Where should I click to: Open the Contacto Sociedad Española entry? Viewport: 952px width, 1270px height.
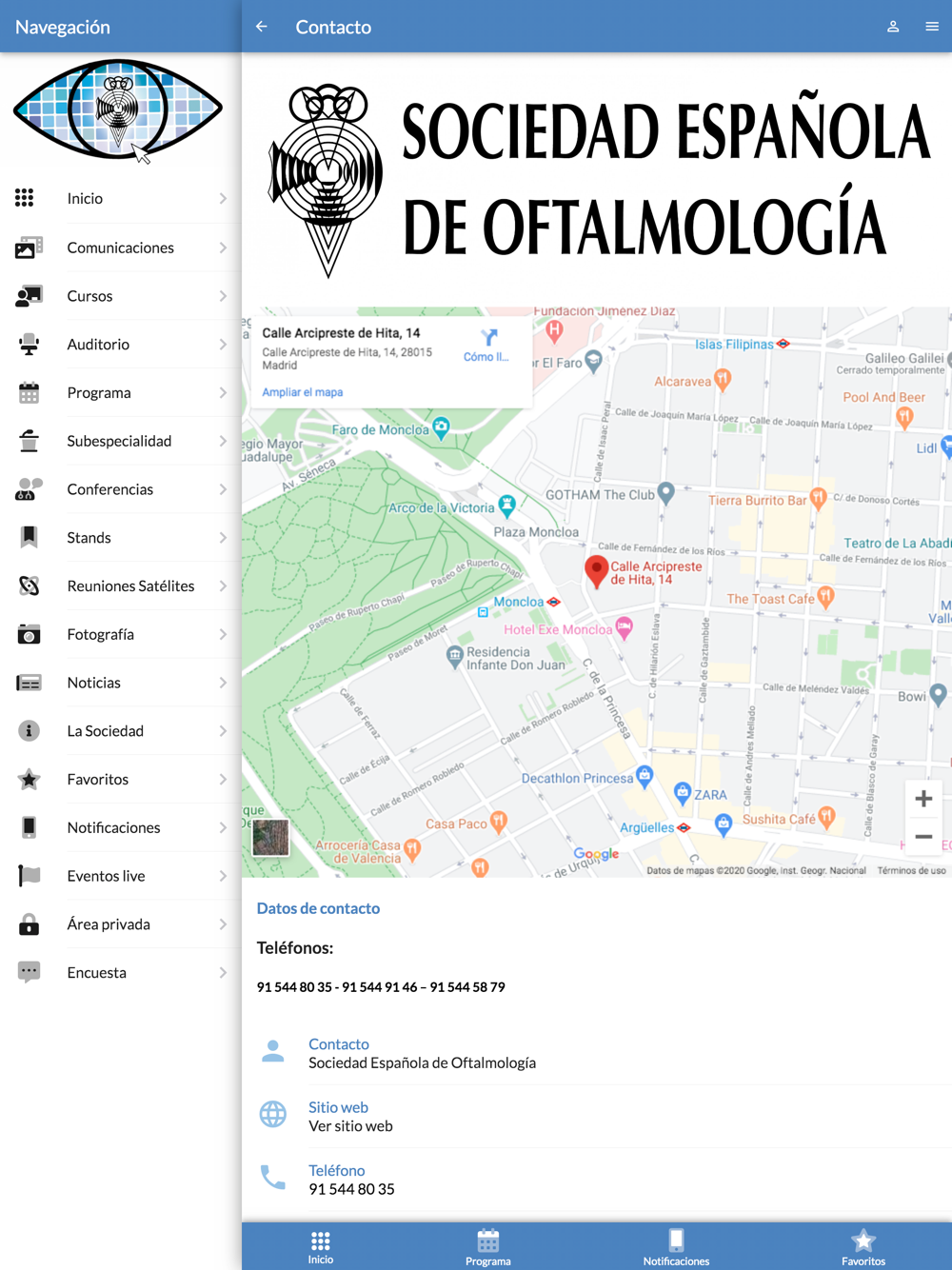pos(597,1053)
